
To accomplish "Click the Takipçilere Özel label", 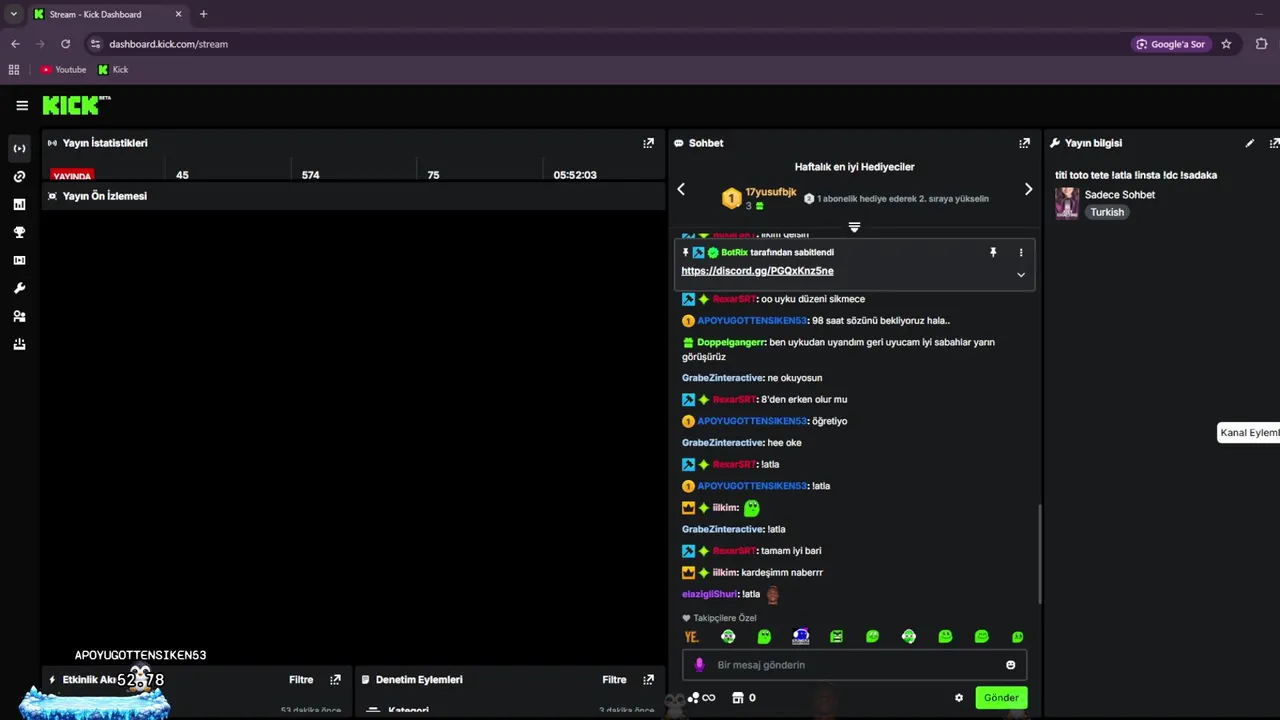I will coord(725,618).
